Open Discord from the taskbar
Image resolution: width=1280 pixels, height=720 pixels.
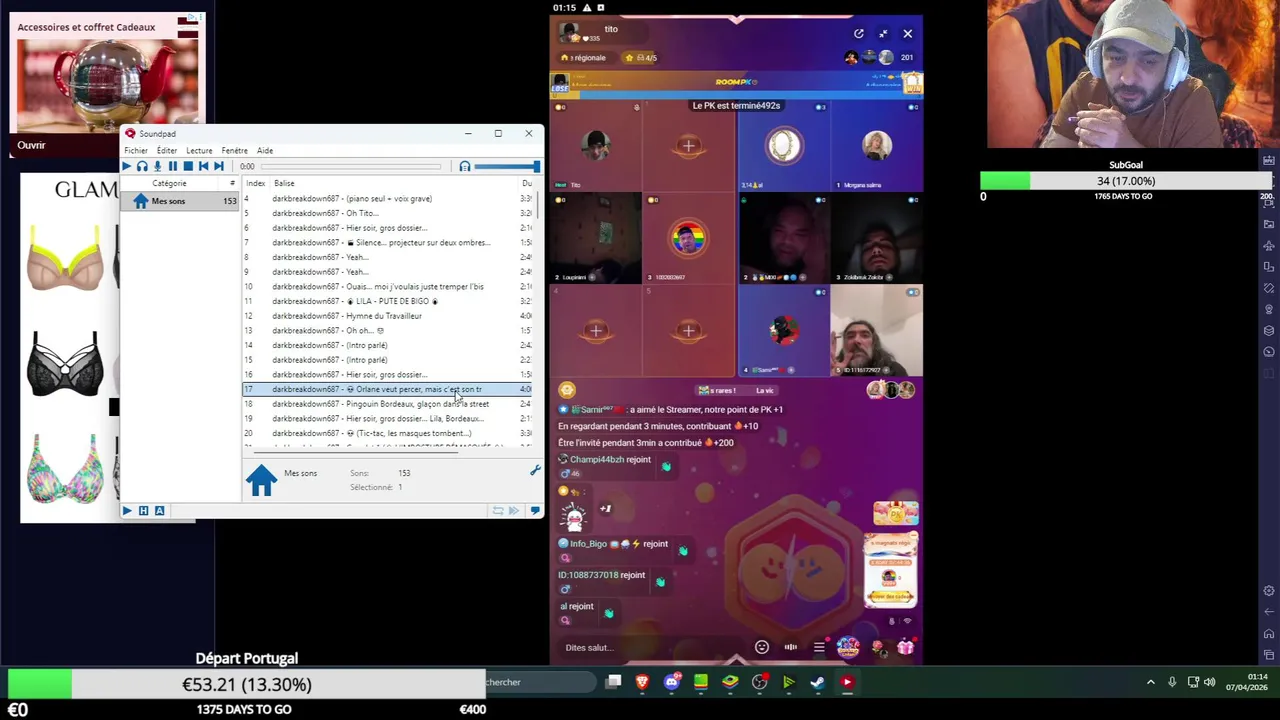coord(672,682)
